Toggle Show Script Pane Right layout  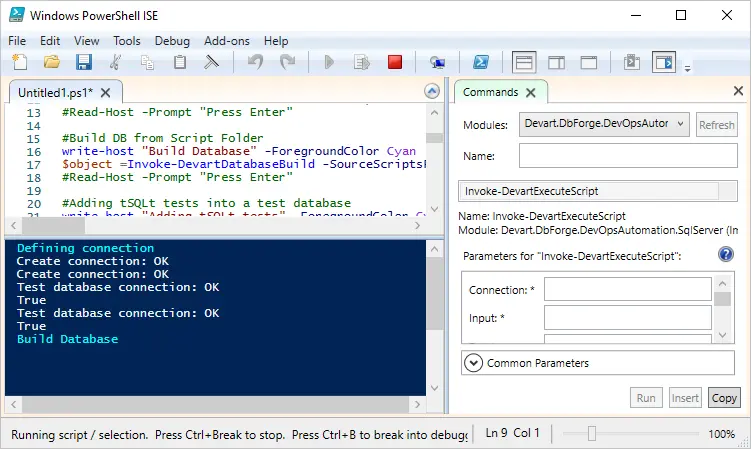click(x=556, y=63)
